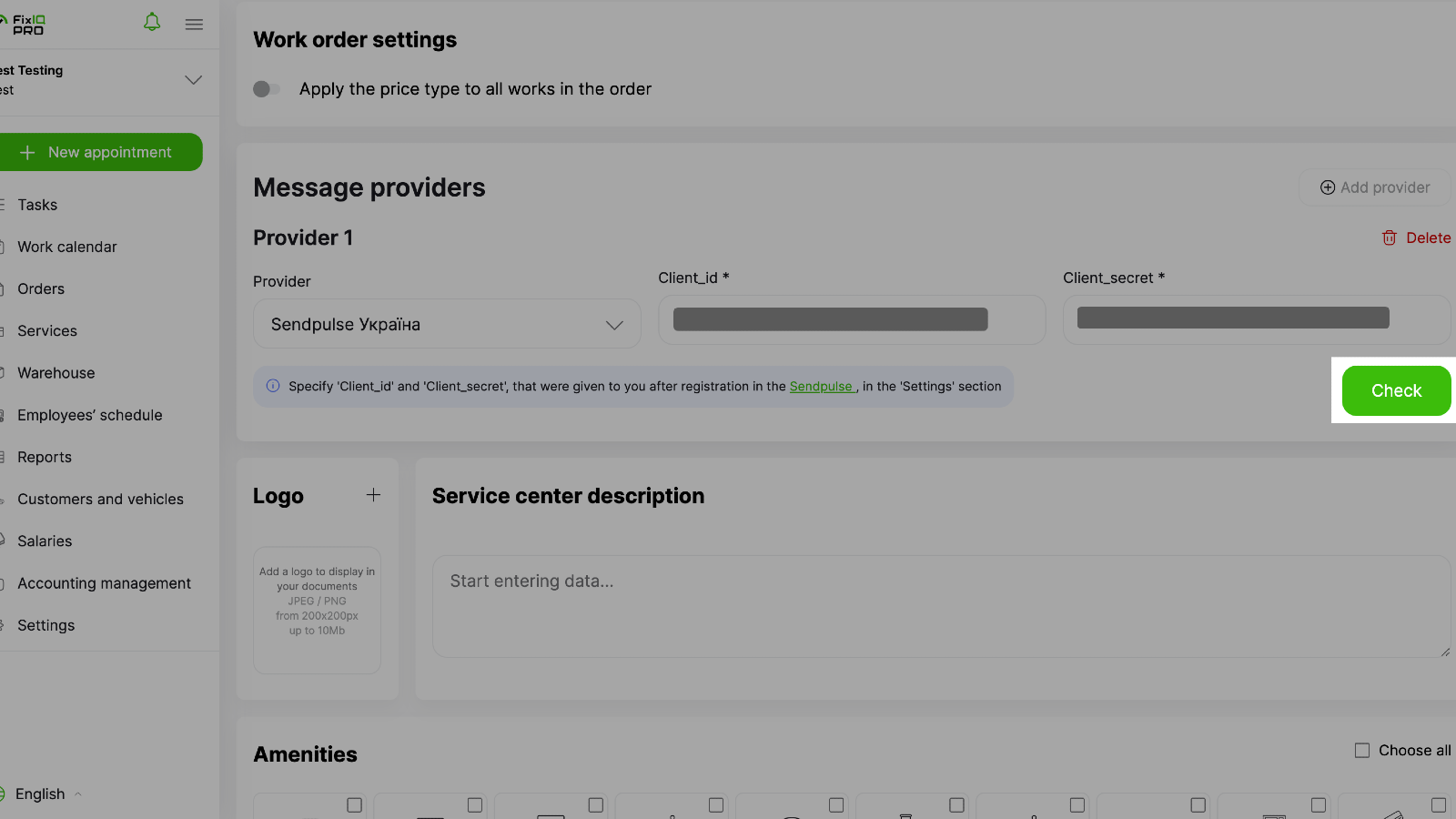
Task: Open Customers and vehicles section
Action: pos(100,499)
